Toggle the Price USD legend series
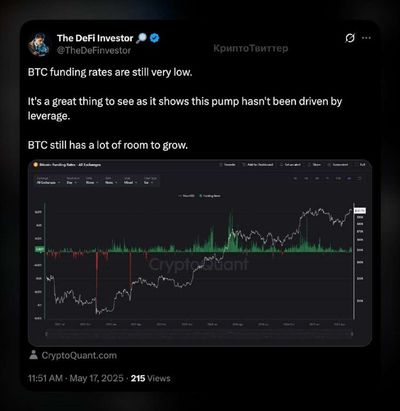This screenshot has width=400, height=411. pos(187,196)
